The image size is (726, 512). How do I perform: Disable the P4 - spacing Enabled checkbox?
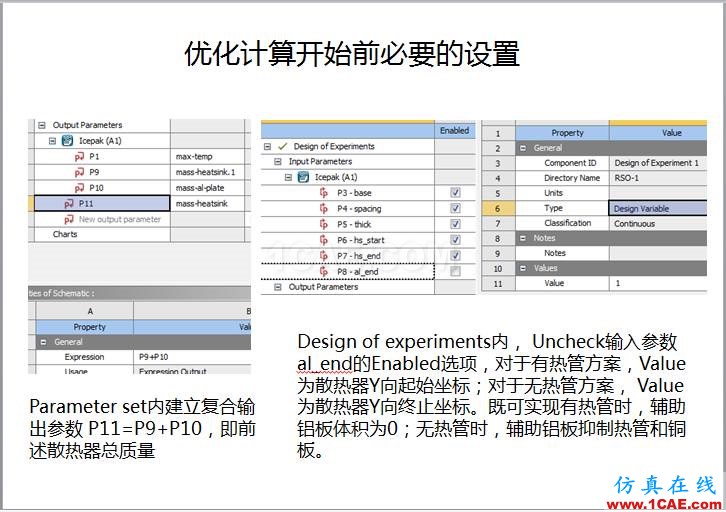[x=455, y=208]
